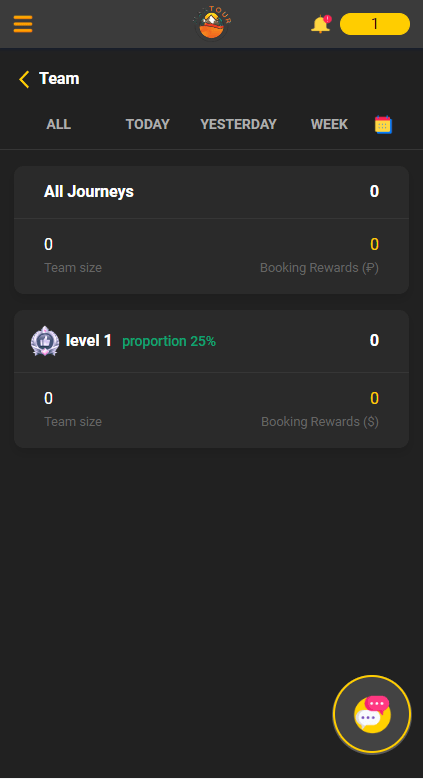The width and height of the screenshot is (423, 779).
Task: Click the level 1 badge icon
Action: coord(45,341)
